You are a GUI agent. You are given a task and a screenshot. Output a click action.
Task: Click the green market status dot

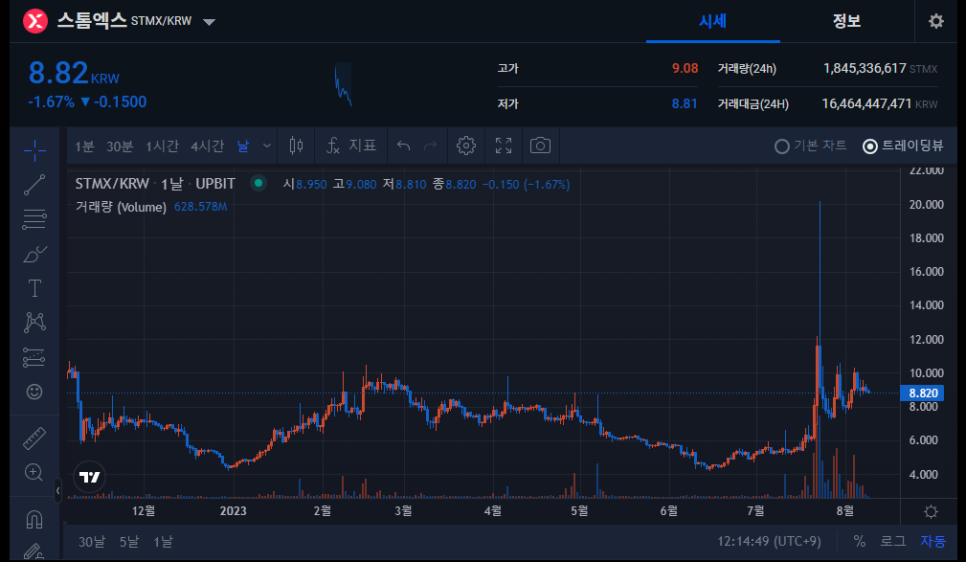tap(259, 183)
